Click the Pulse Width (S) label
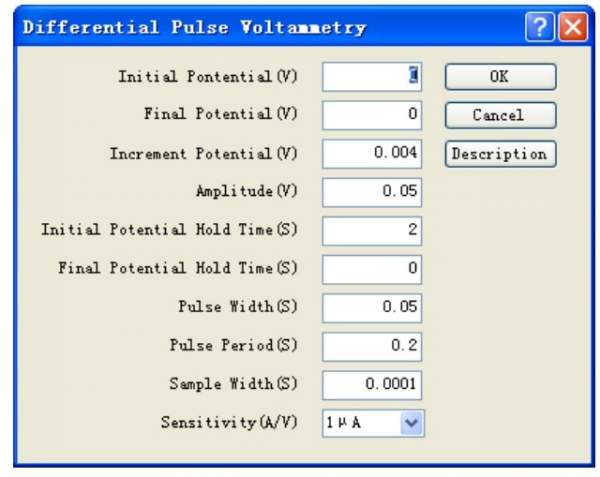Image resolution: width=600 pixels, height=477 pixels. [x=237, y=307]
